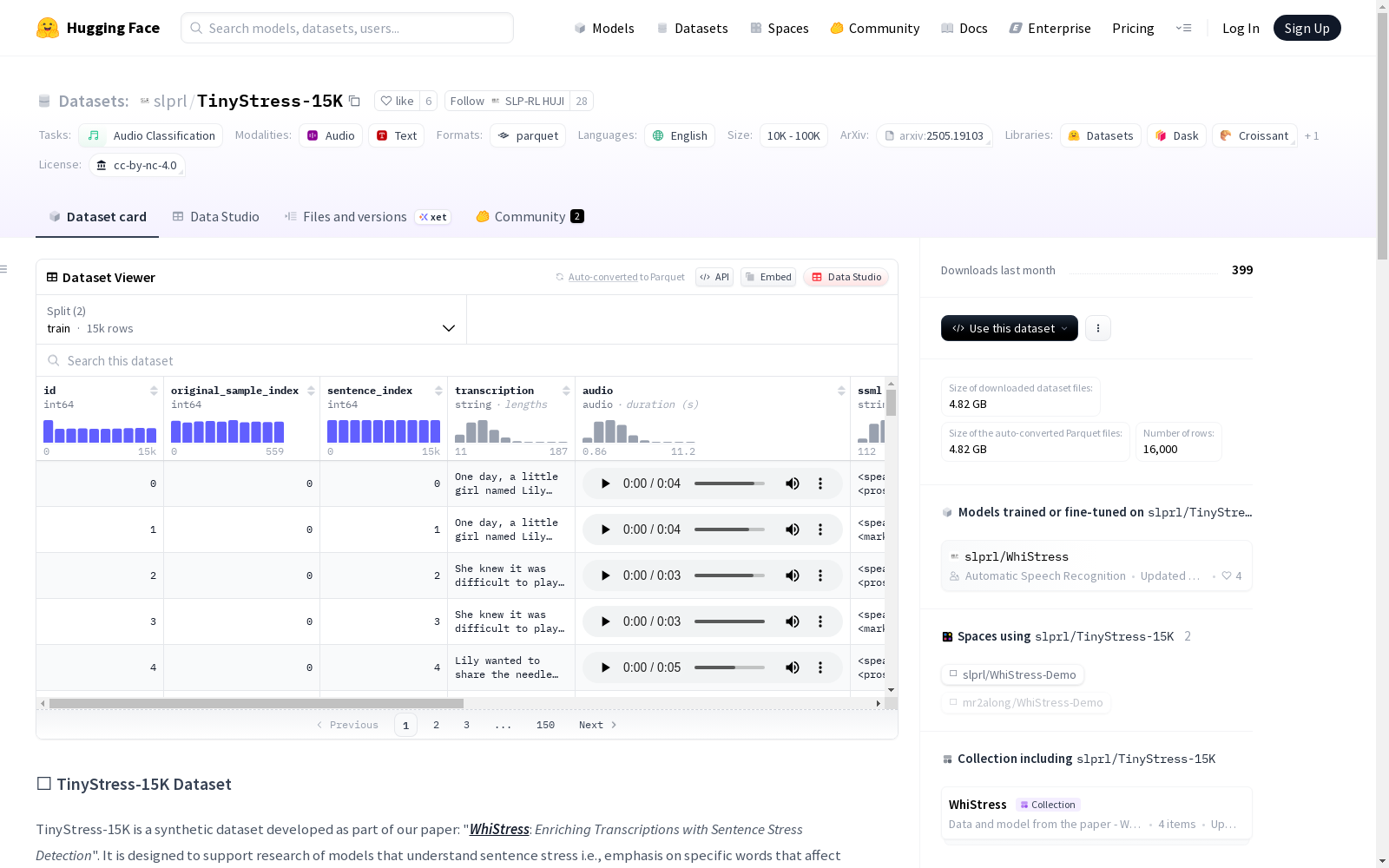The image size is (1389, 868).
Task: Go to page 2 of the rows
Action: coord(436,725)
